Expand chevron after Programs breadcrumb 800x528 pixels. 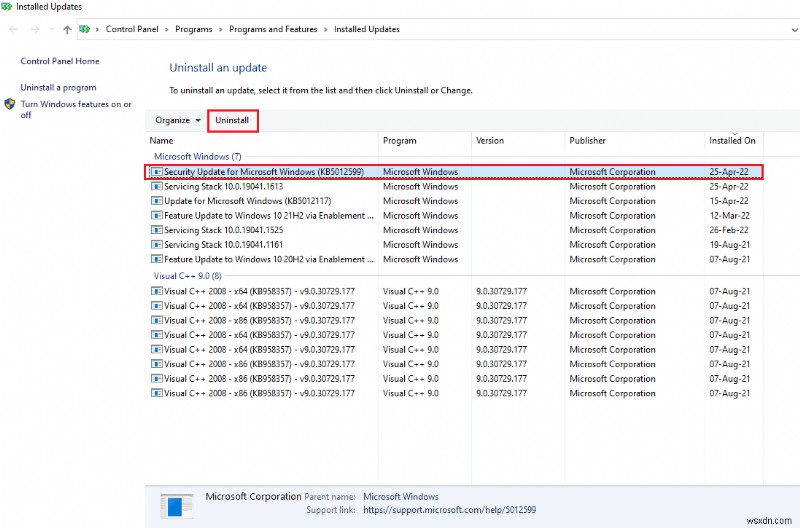(x=220, y=30)
